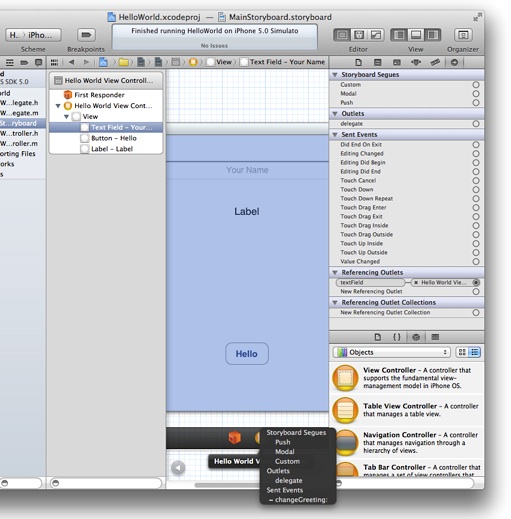The image size is (511, 519).
Task: Select Label - Label in outline
Action: [x=106, y=149]
